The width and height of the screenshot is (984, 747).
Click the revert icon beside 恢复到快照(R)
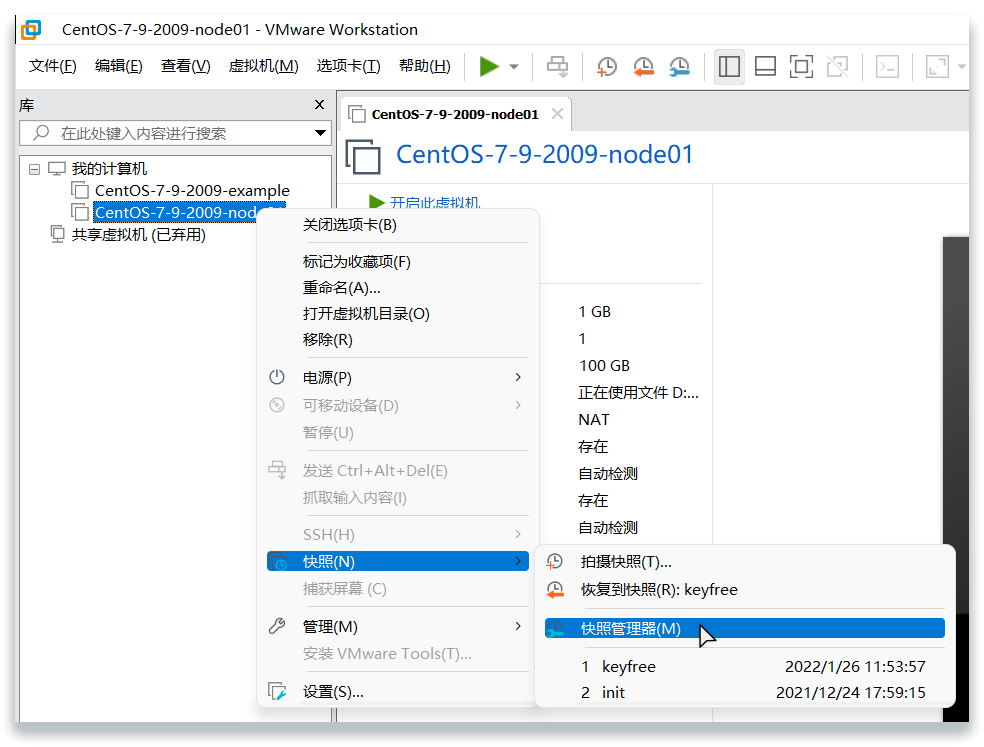point(555,589)
